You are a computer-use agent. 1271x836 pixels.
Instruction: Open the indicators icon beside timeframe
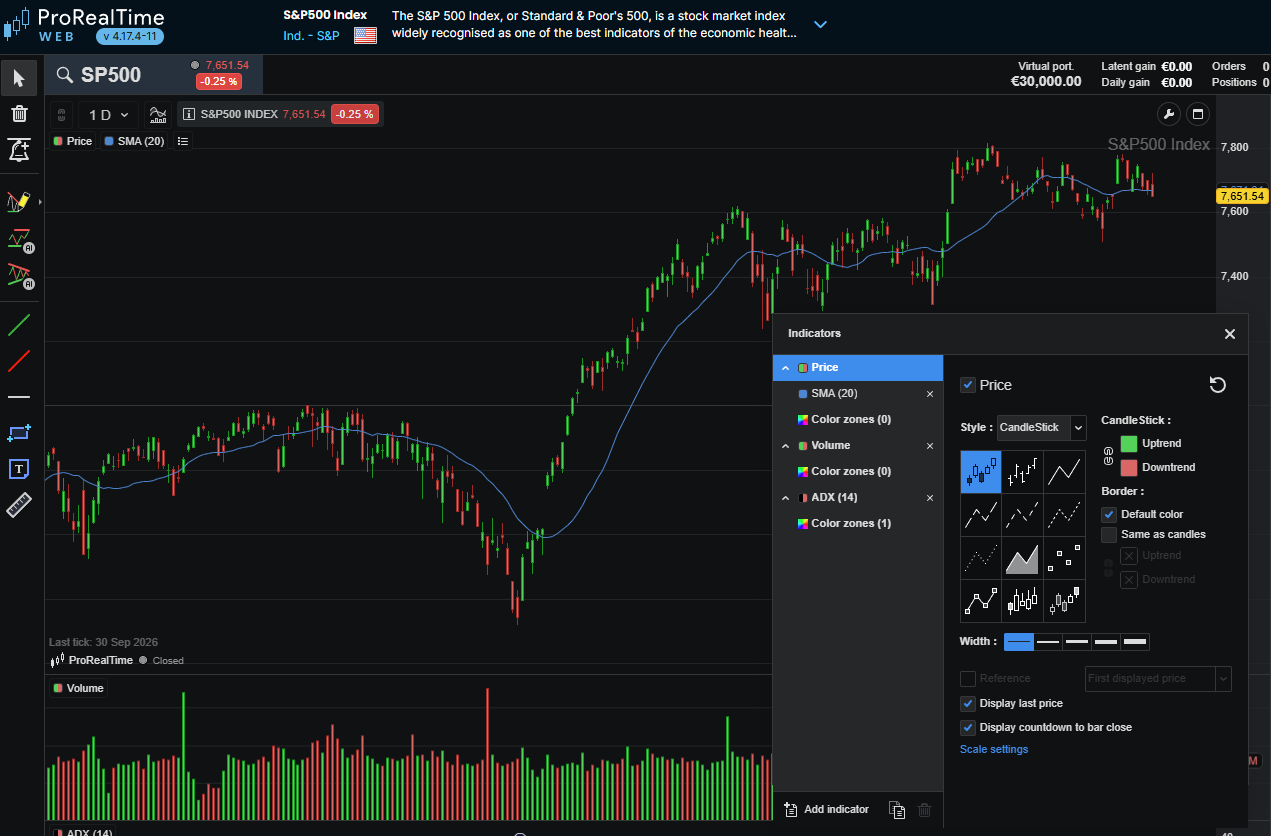(x=158, y=114)
